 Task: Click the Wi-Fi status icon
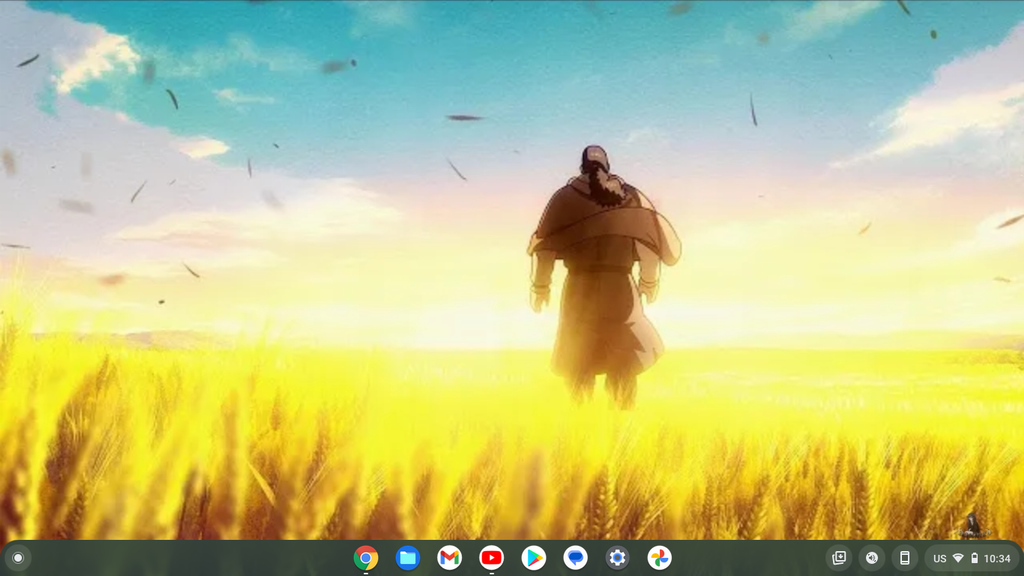[x=958, y=558]
